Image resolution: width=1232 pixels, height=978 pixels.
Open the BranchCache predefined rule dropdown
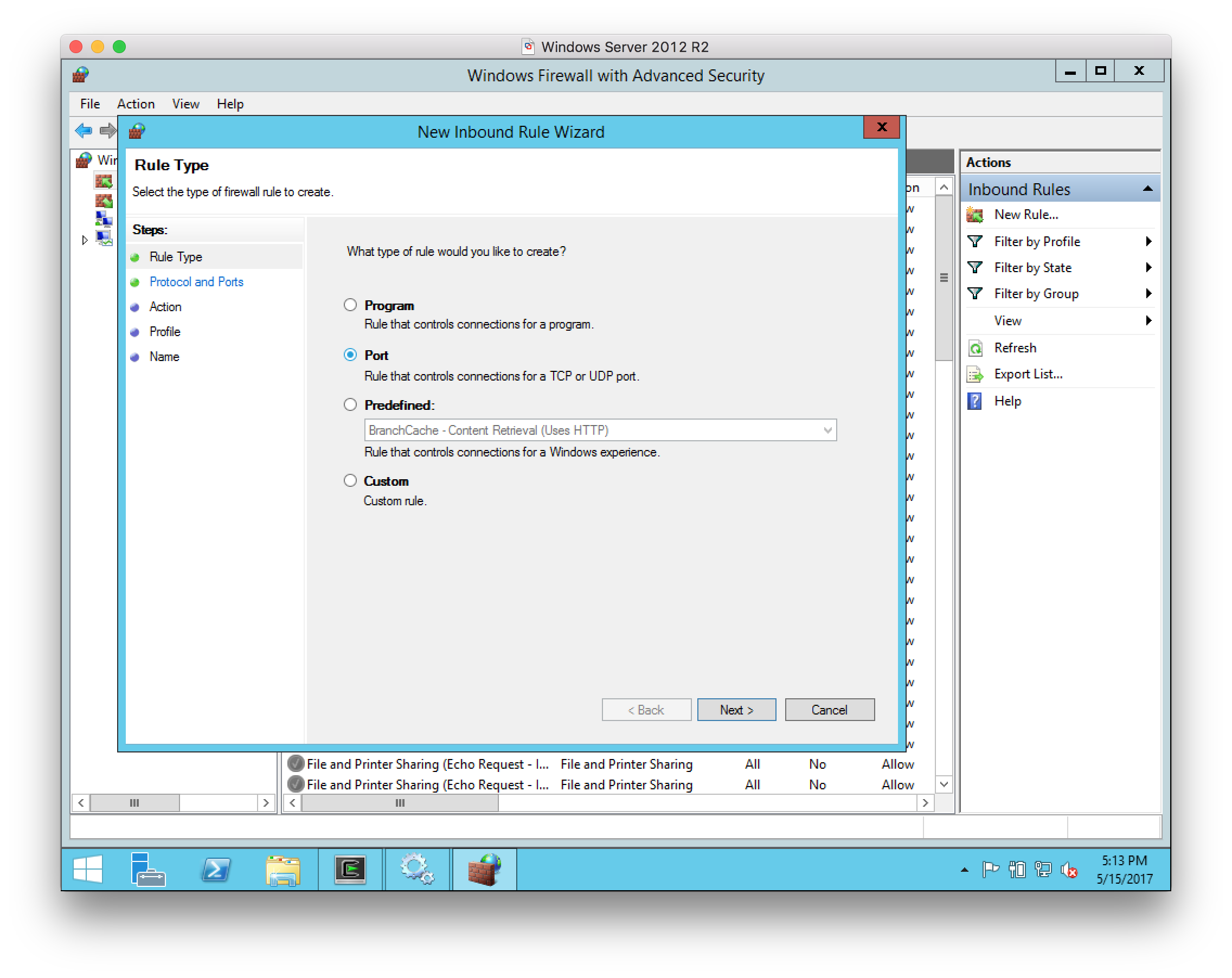pyautogui.click(x=600, y=429)
